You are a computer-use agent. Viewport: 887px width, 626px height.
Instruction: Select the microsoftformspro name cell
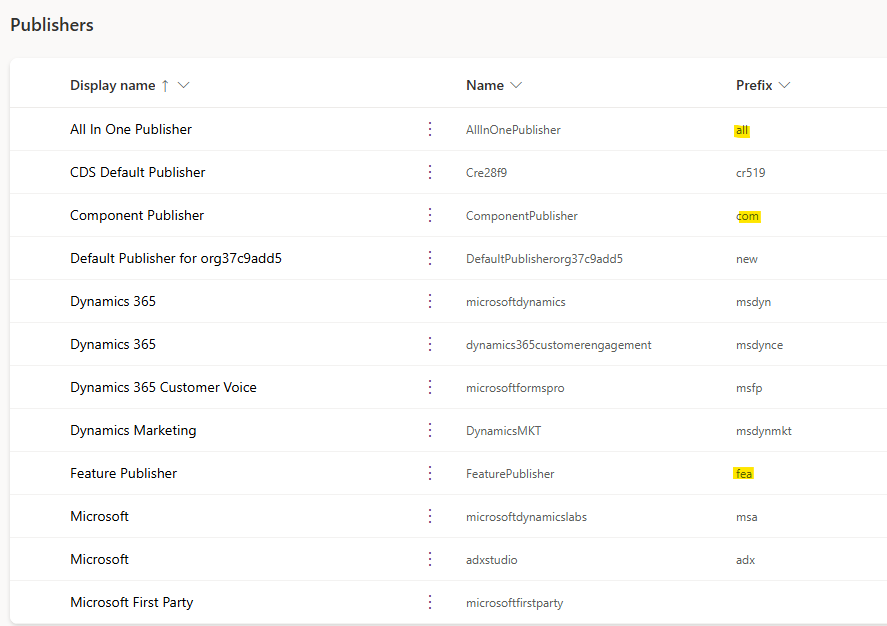coord(515,388)
